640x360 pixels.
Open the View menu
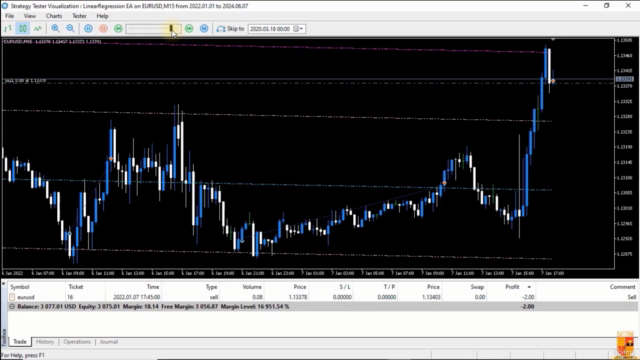click(30, 16)
